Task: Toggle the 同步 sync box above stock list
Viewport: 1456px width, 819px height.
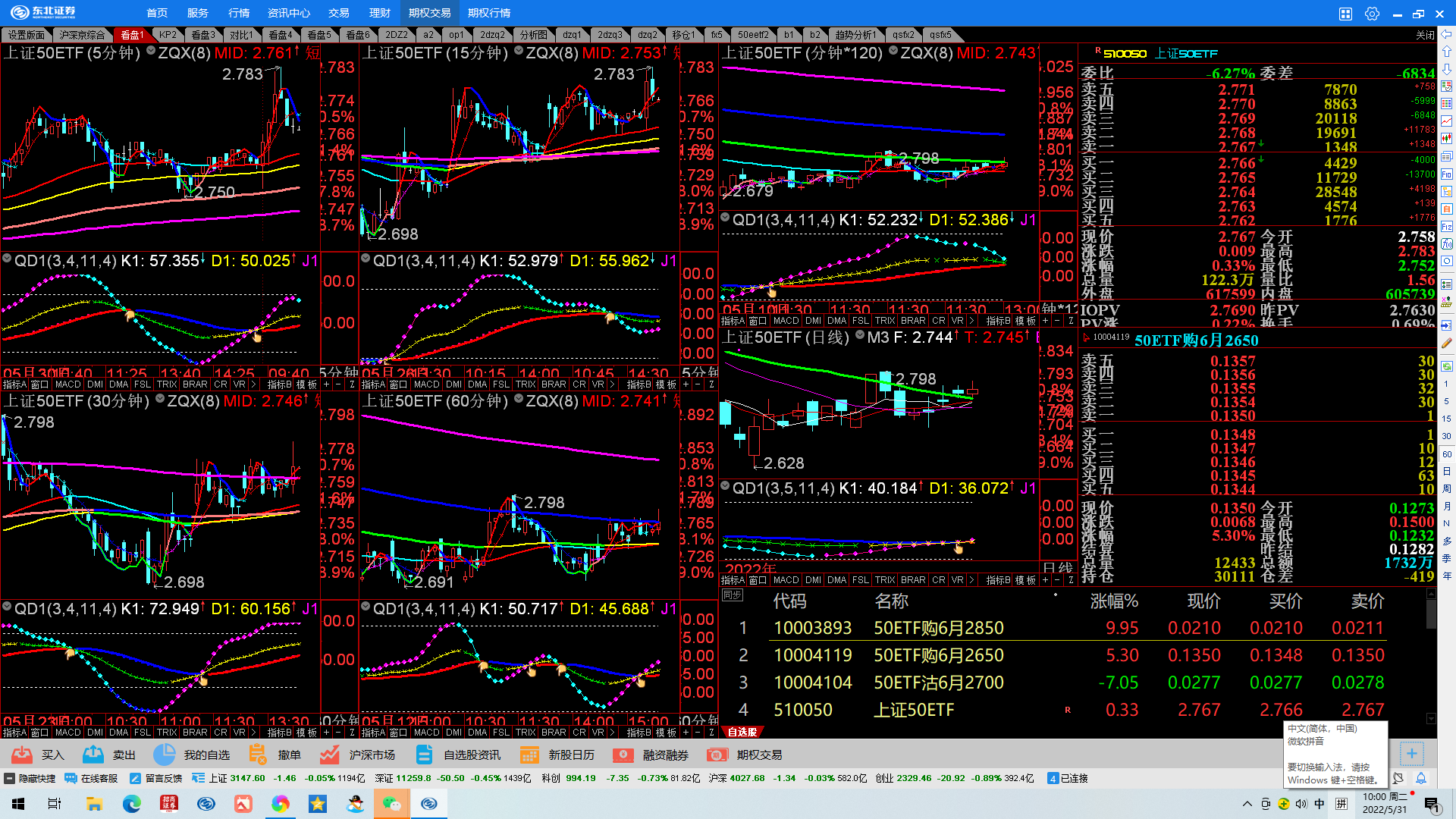Action: [x=732, y=595]
